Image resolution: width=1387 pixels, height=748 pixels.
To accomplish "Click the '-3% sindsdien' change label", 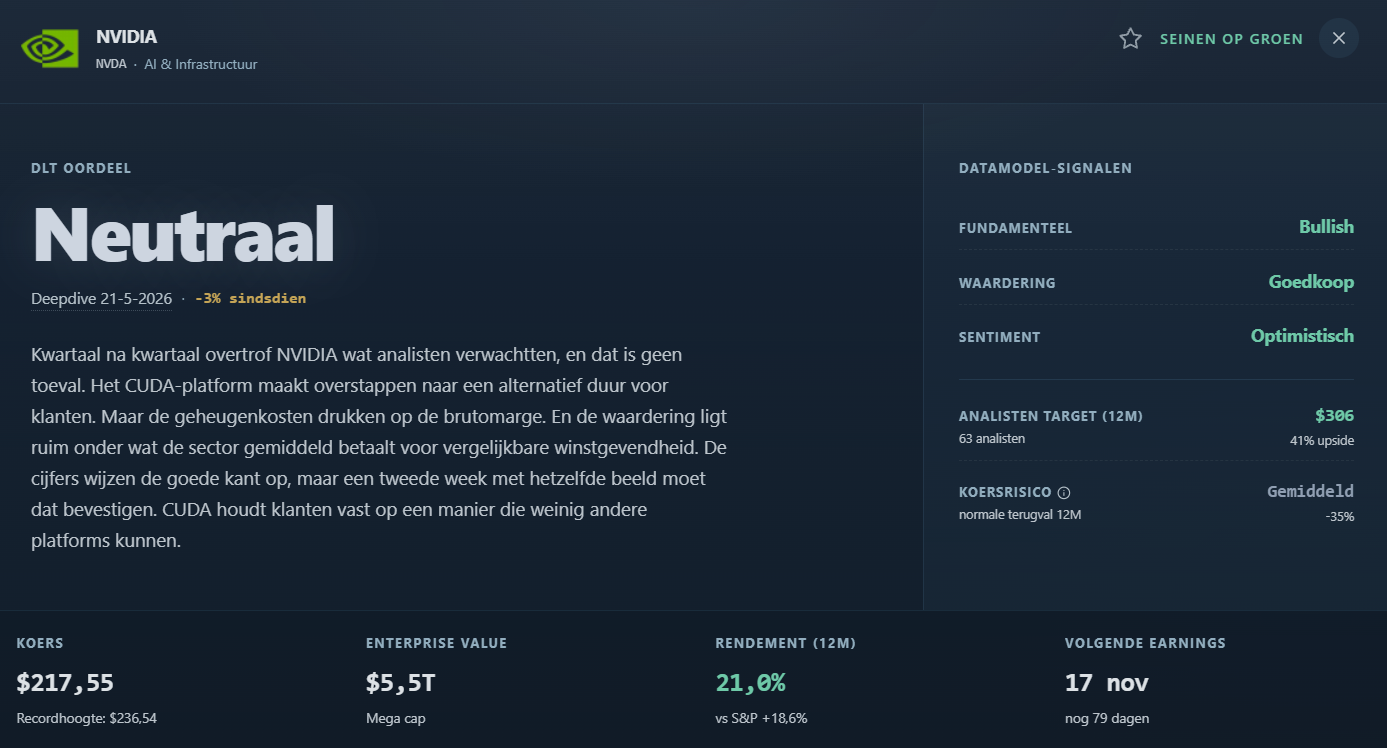I will (250, 298).
